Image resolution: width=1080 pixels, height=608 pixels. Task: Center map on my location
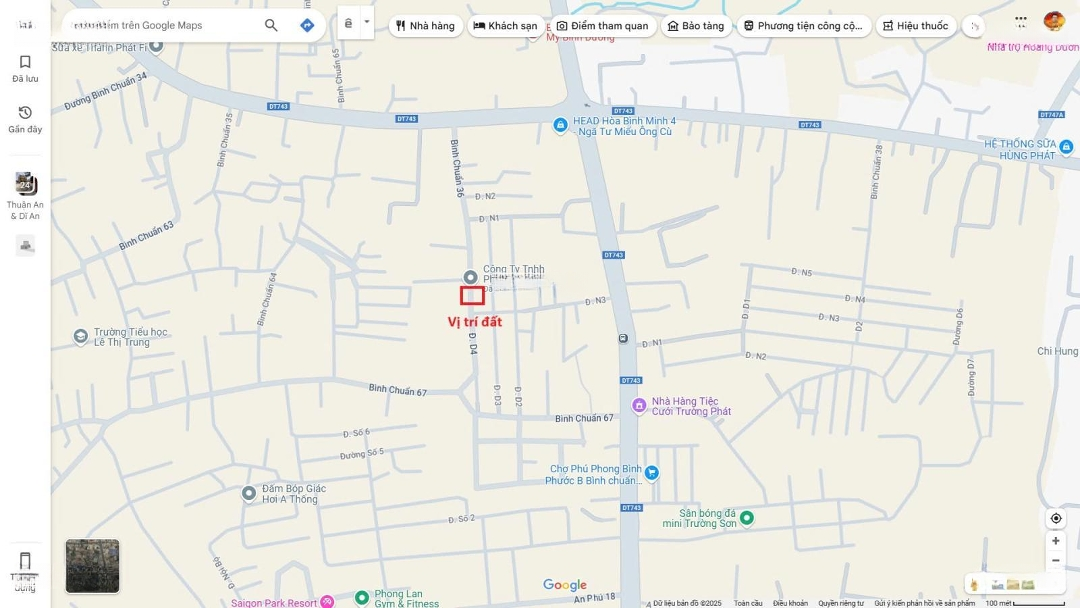point(1055,518)
